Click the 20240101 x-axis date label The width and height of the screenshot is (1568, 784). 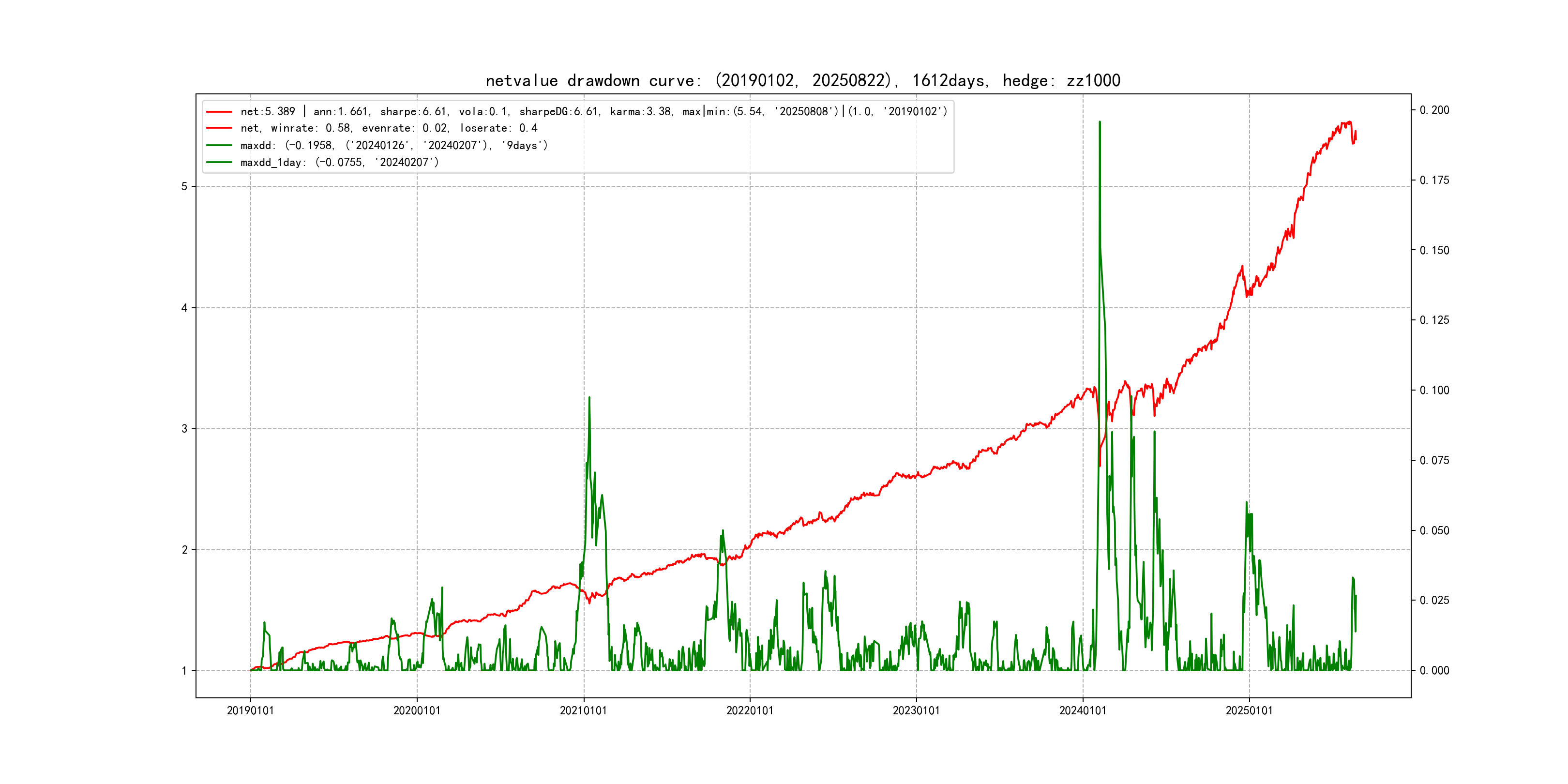coord(1082,710)
